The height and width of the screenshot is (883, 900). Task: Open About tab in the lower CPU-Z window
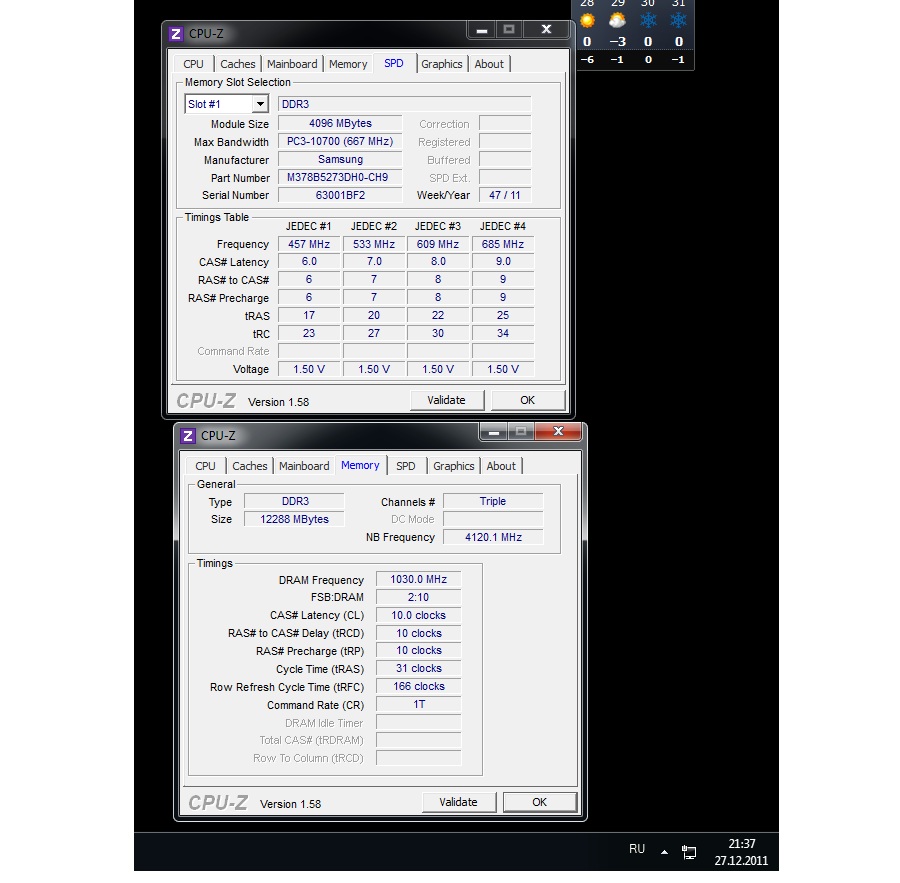coord(501,466)
